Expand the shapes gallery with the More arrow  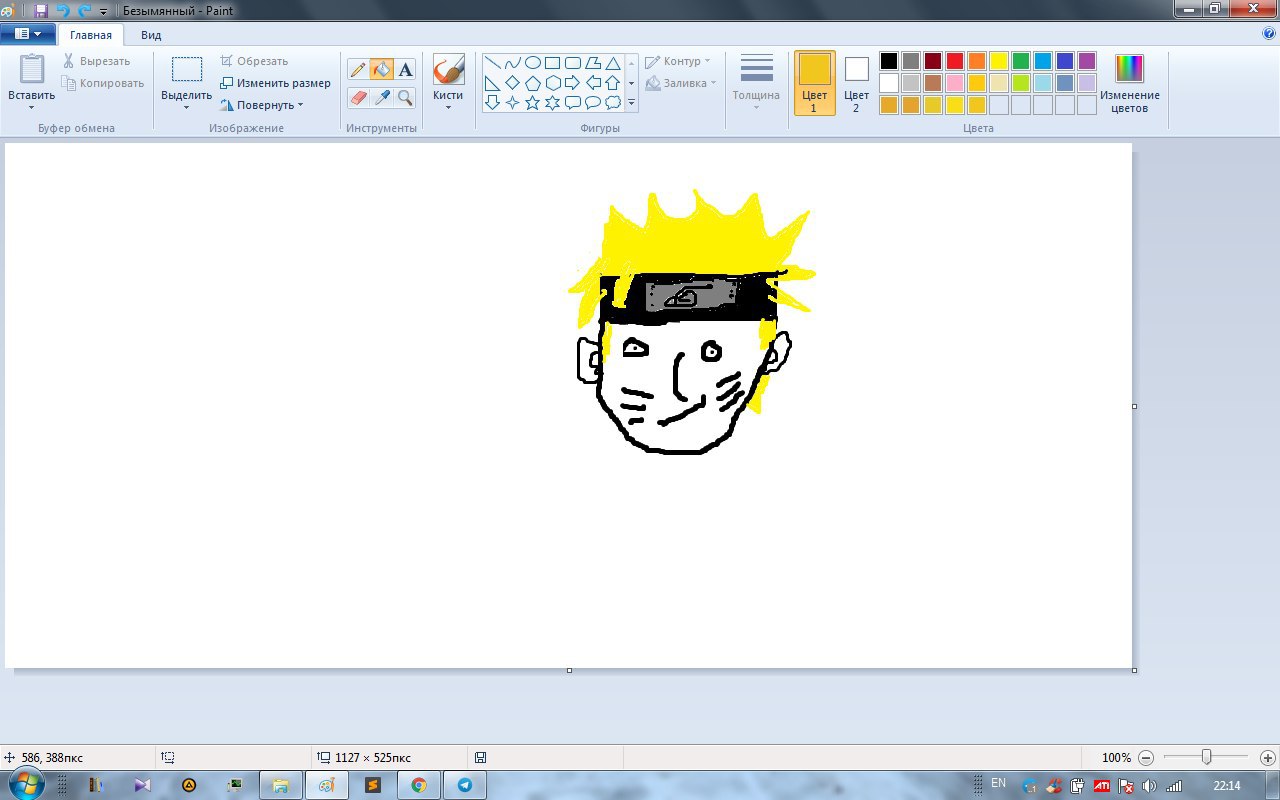(631, 103)
